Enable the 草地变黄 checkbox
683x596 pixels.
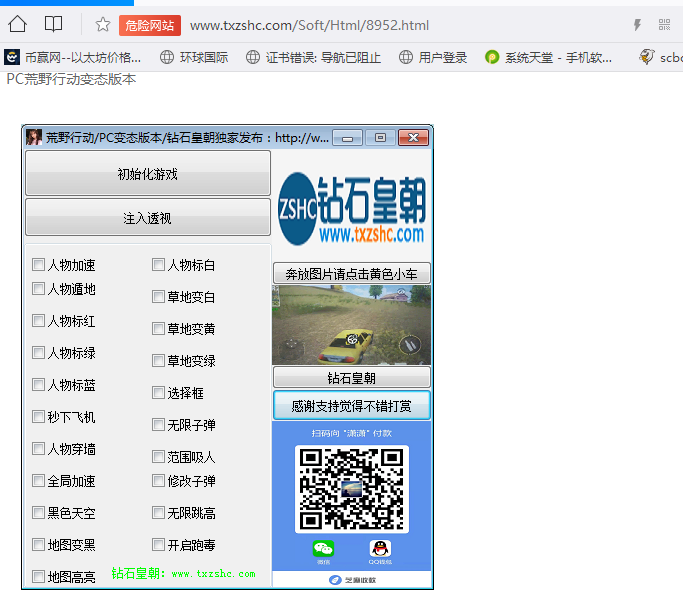pyautogui.click(x=158, y=328)
